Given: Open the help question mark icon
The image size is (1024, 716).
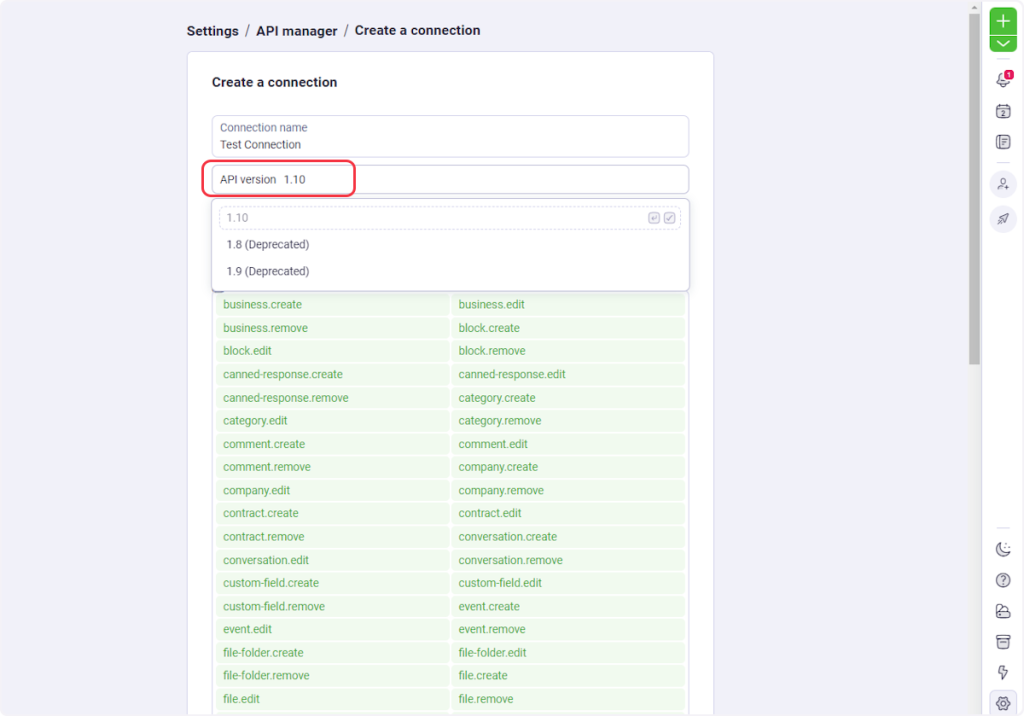Looking at the screenshot, I should (x=1003, y=580).
